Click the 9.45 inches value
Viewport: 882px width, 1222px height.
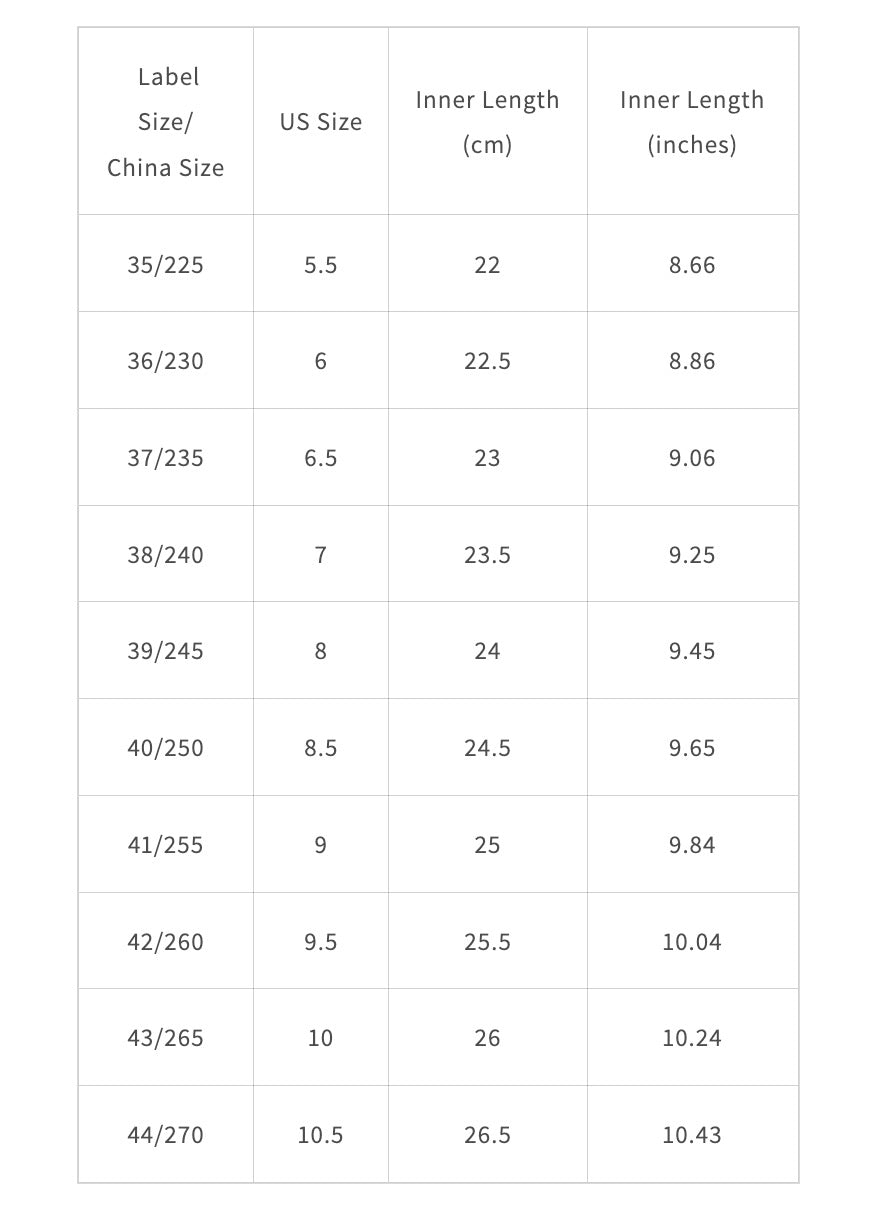coord(692,651)
